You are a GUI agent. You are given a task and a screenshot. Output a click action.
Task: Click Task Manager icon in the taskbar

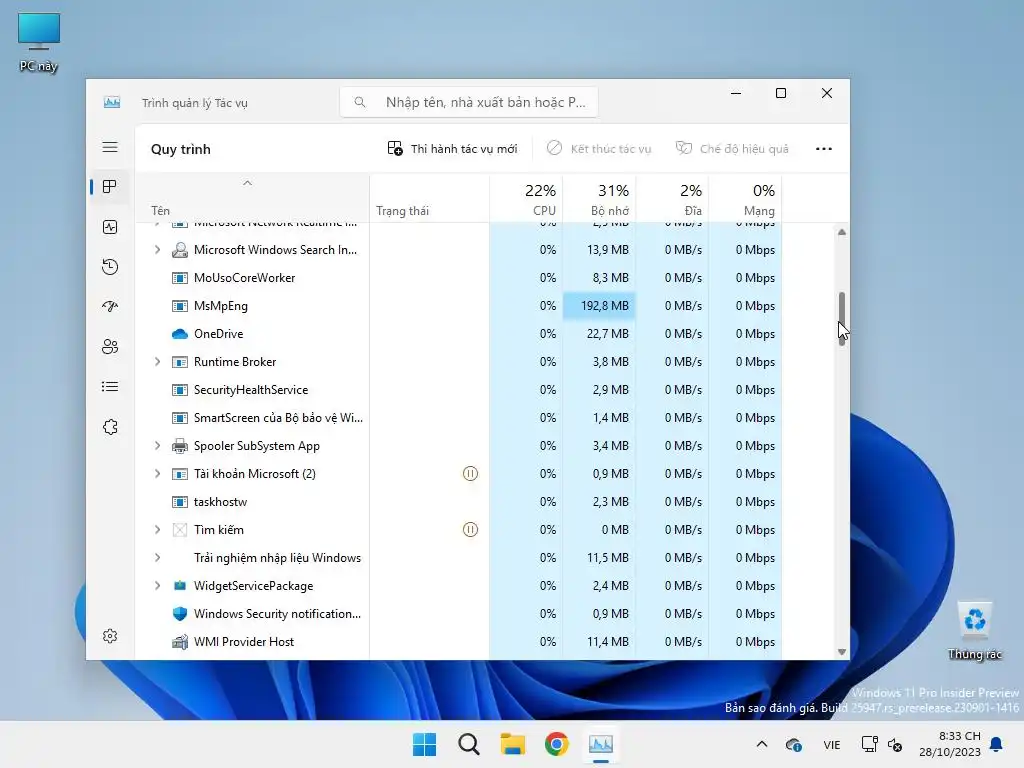(x=600, y=744)
